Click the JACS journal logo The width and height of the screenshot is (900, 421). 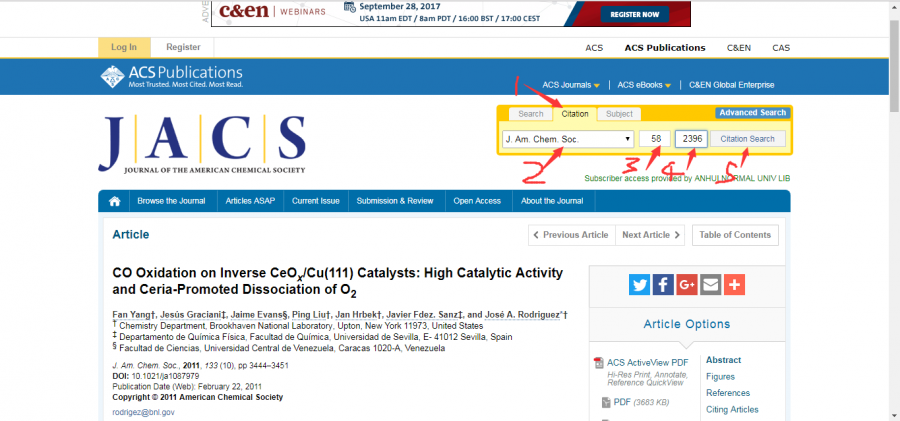tap(201, 144)
